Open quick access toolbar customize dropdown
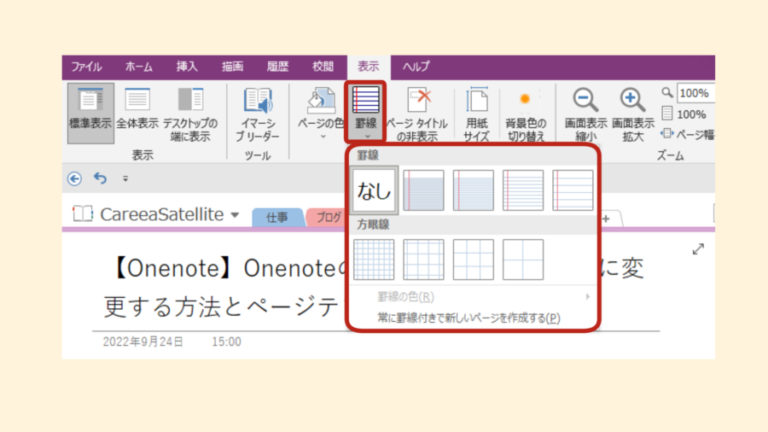The image size is (768, 432). point(125,179)
